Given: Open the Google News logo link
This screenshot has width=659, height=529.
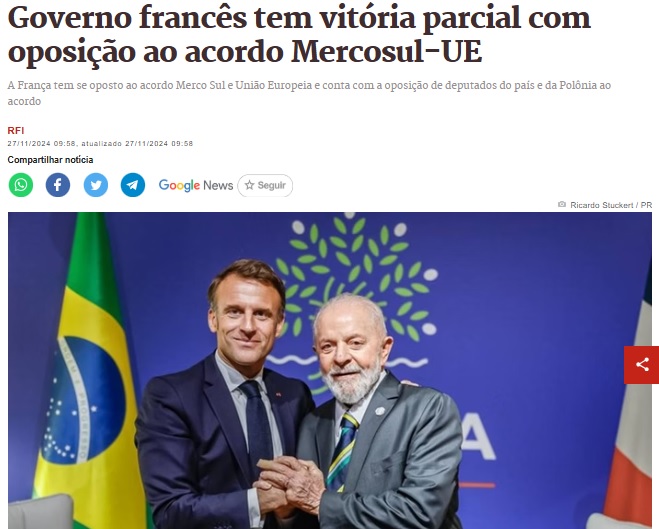Looking at the screenshot, I should point(196,185).
